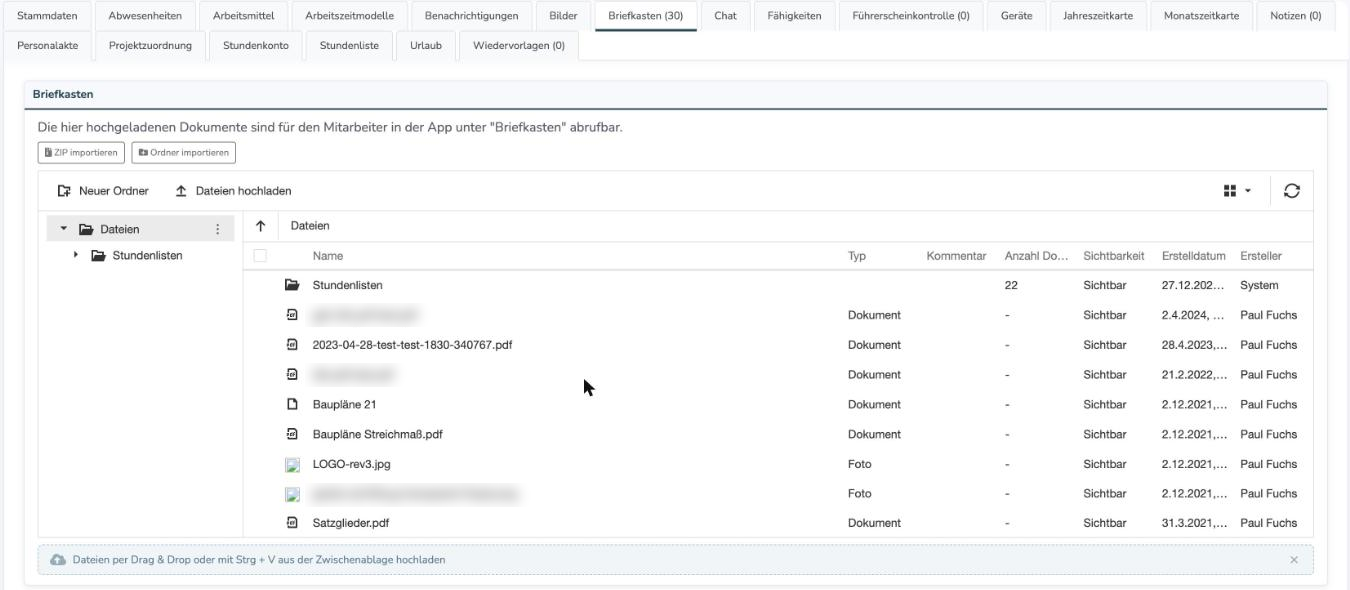Select the Briefkasten (30) tab
1350x590 pixels.
point(645,16)
